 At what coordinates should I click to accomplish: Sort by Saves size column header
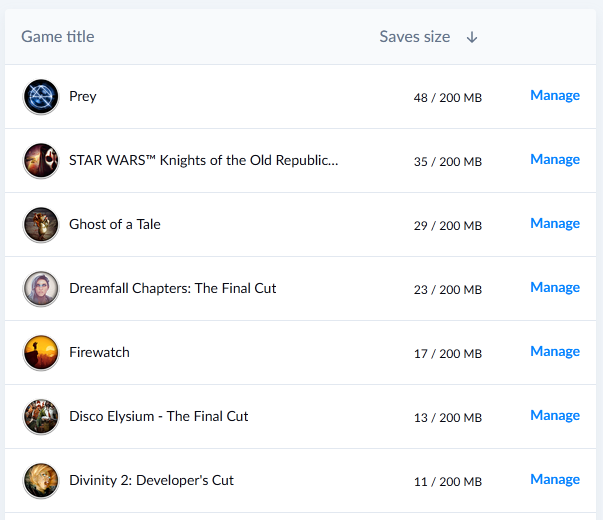click(415, 37)
